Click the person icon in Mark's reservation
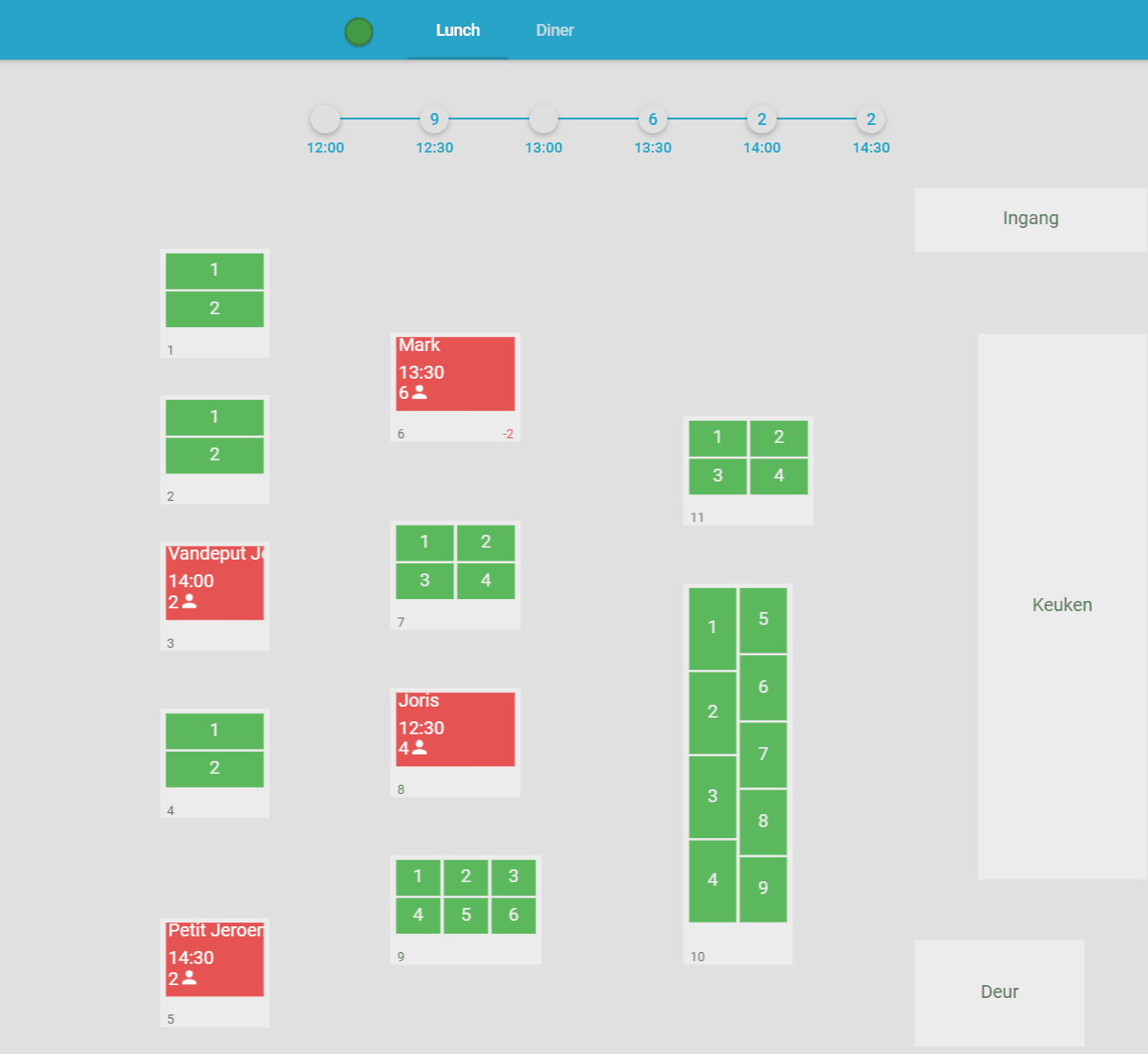This screenshot has height=1054, width=1148. pyautogui.click(x=420, y=392)
